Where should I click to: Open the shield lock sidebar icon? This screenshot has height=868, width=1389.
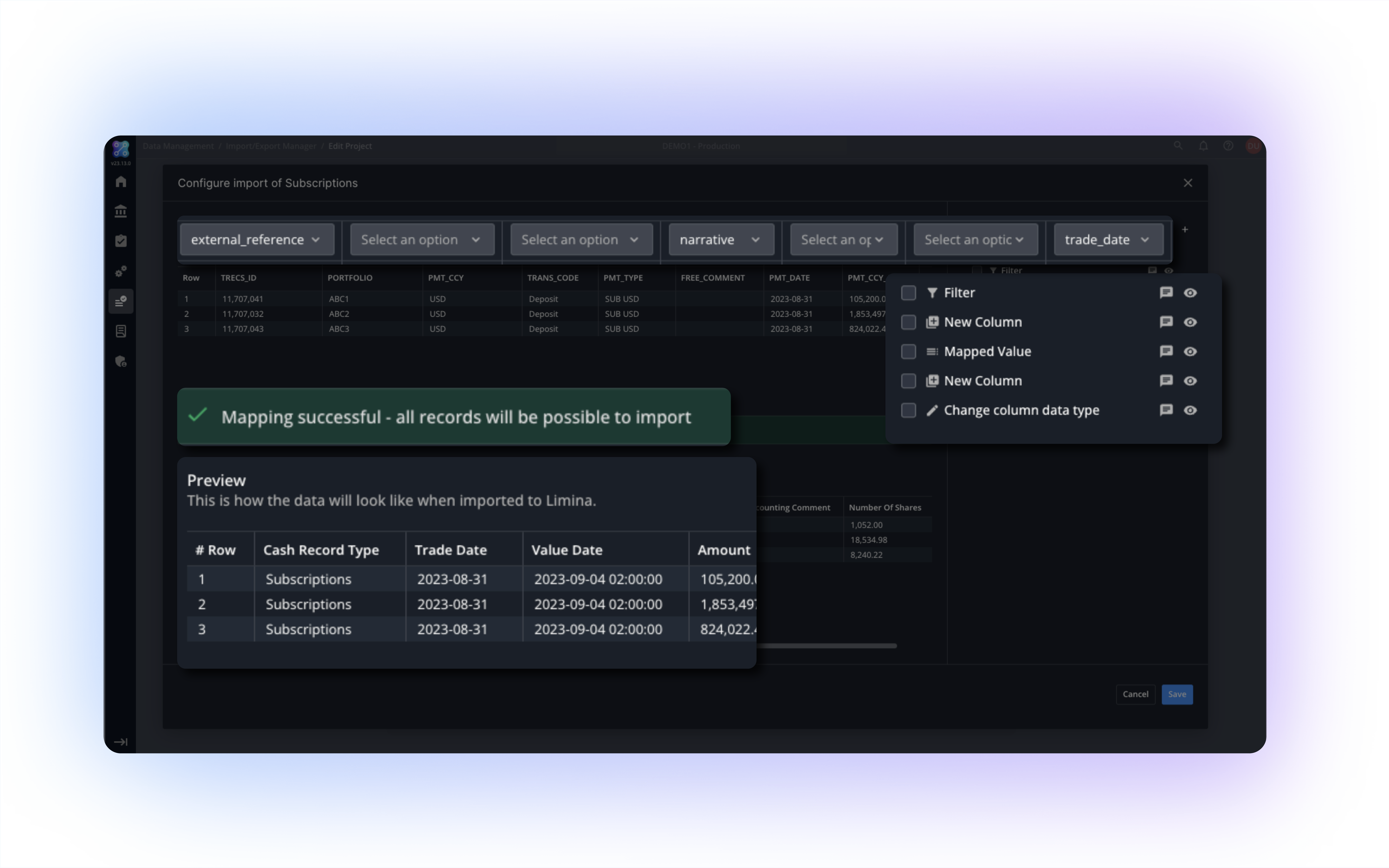[x=121, y=361]
